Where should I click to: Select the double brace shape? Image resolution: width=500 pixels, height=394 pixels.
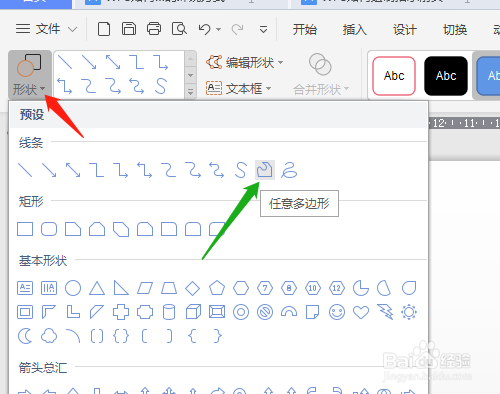click(x=121, y=336)
